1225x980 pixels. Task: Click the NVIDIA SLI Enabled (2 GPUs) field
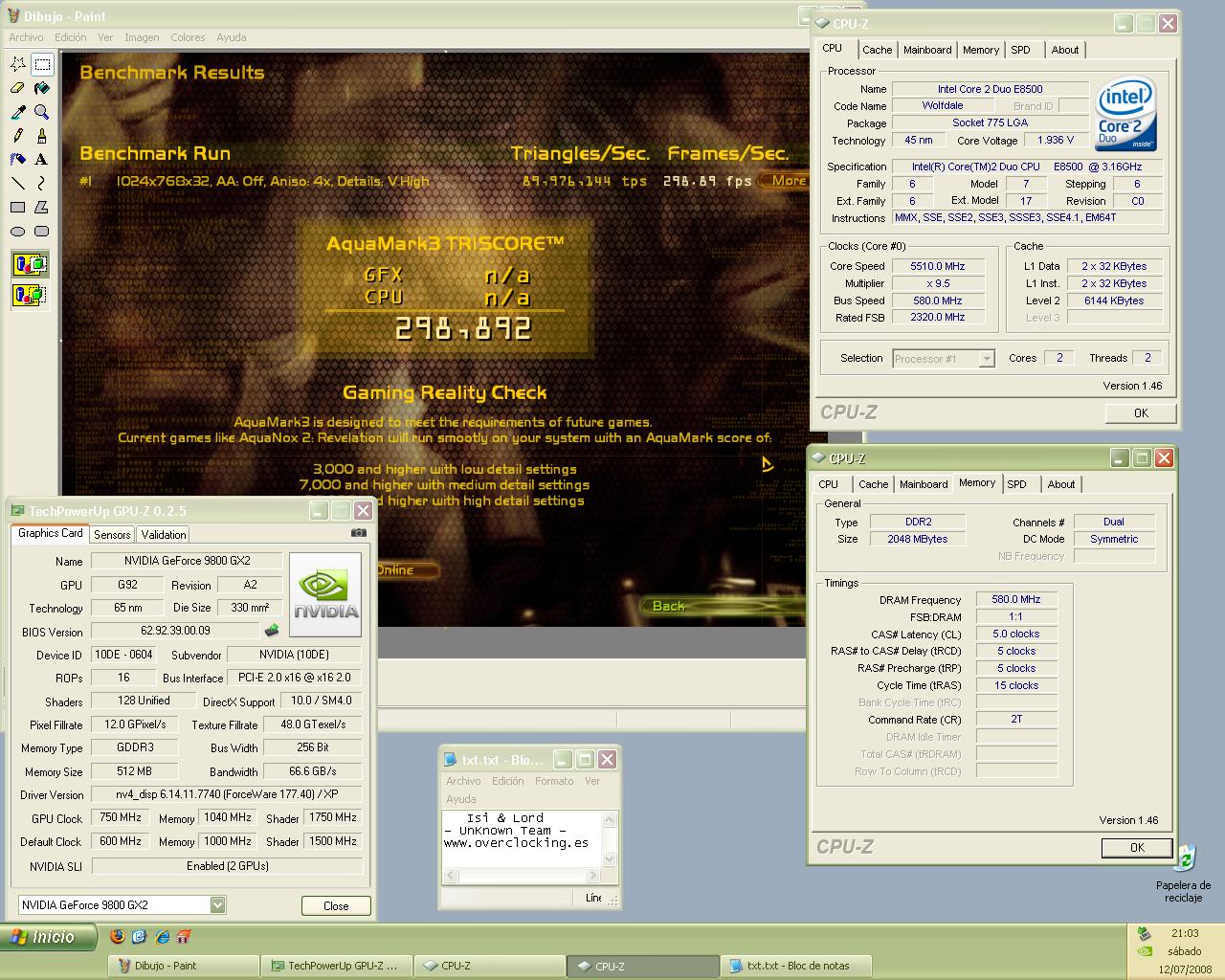tap(228, 865)
